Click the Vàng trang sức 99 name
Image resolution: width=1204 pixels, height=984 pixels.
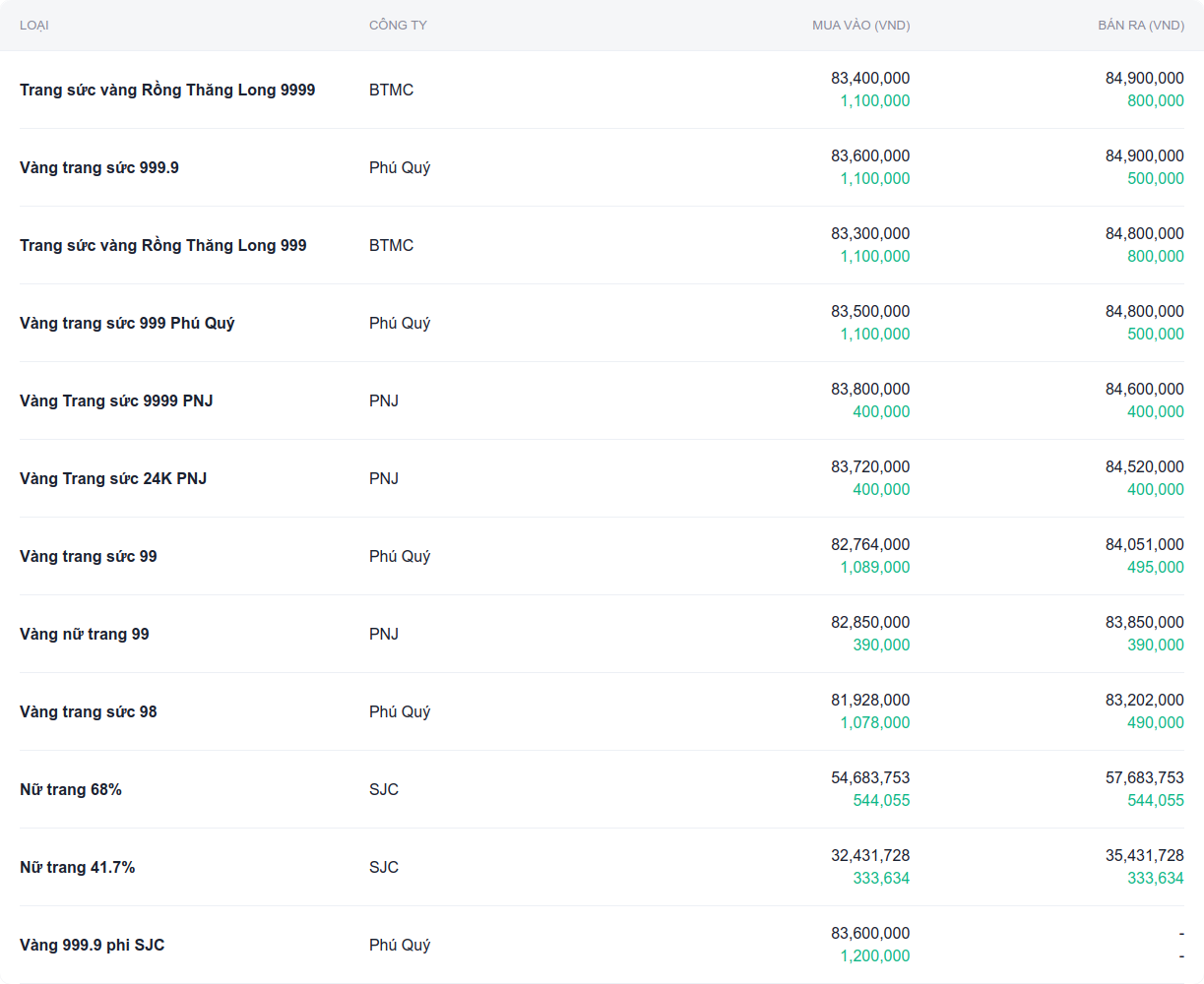(89, 556)
